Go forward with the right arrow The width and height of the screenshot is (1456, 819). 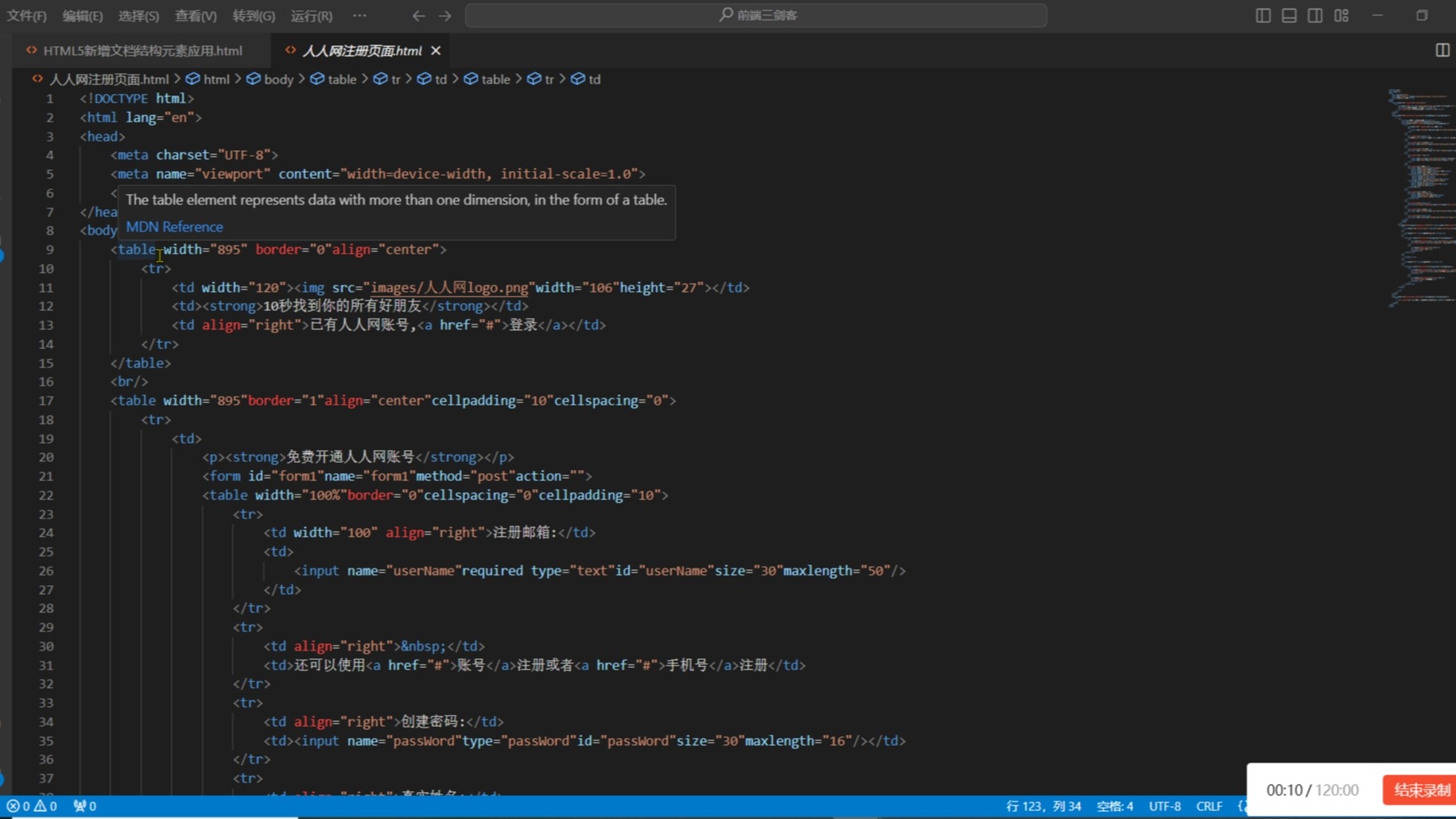click(x=445, y=15)
